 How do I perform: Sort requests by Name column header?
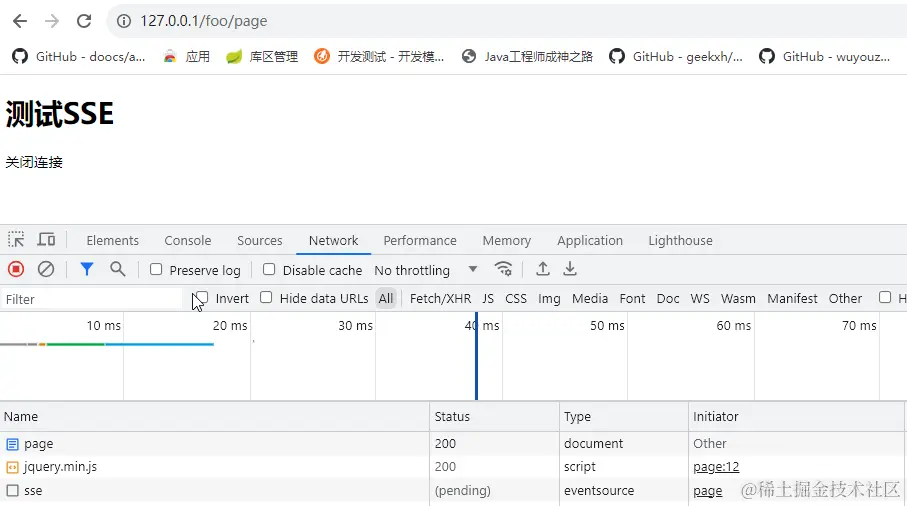215,416
